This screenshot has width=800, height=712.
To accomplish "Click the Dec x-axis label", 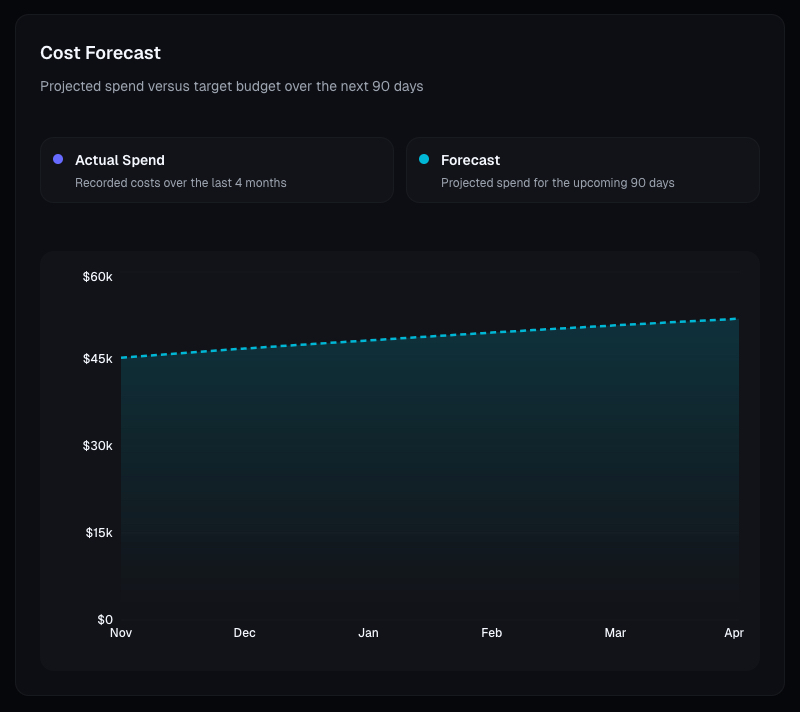I will [x=244, y=633].
